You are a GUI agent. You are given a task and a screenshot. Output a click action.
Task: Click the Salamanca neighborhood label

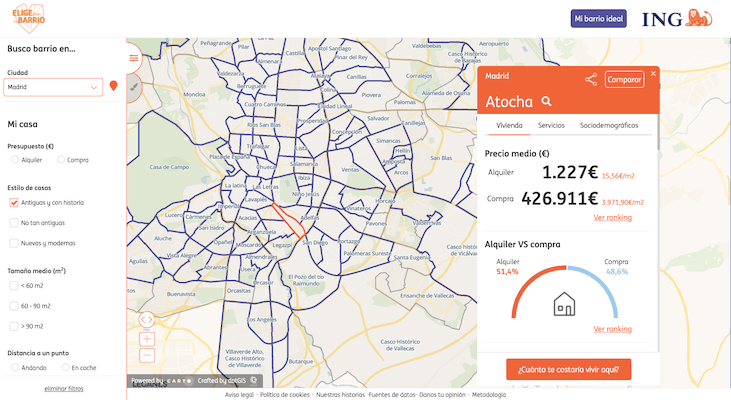304,164
